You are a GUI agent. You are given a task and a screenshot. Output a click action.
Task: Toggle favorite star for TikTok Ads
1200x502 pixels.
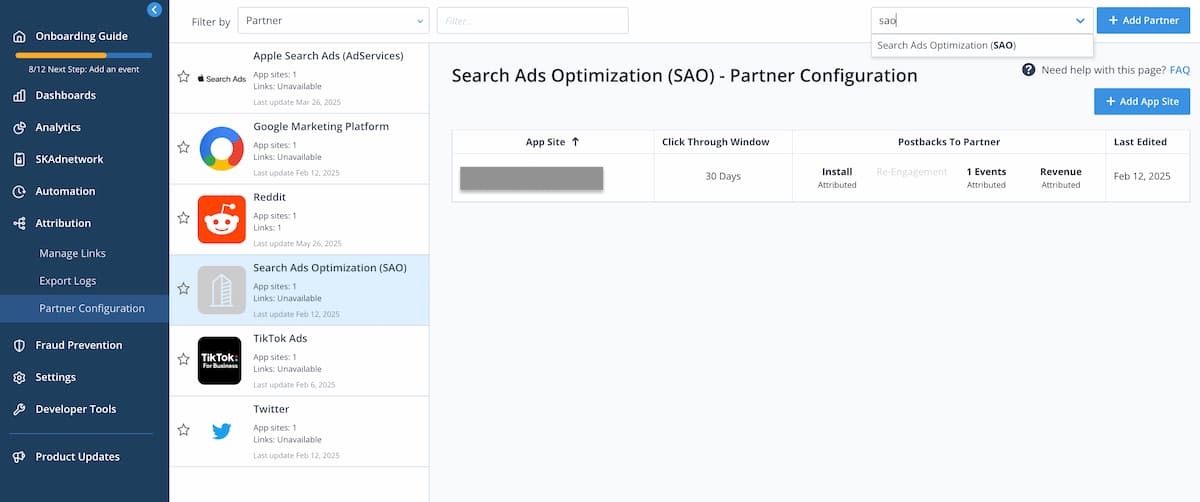point(183,359)
